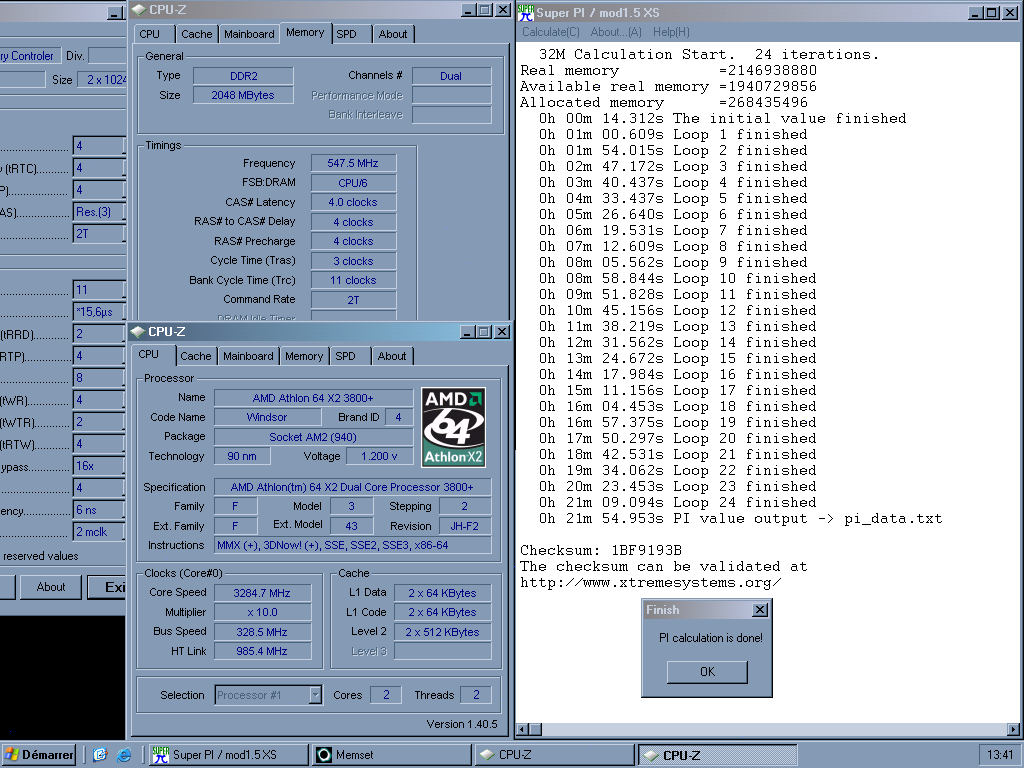Open the 2 mclk dropdown in Memset

99,532
